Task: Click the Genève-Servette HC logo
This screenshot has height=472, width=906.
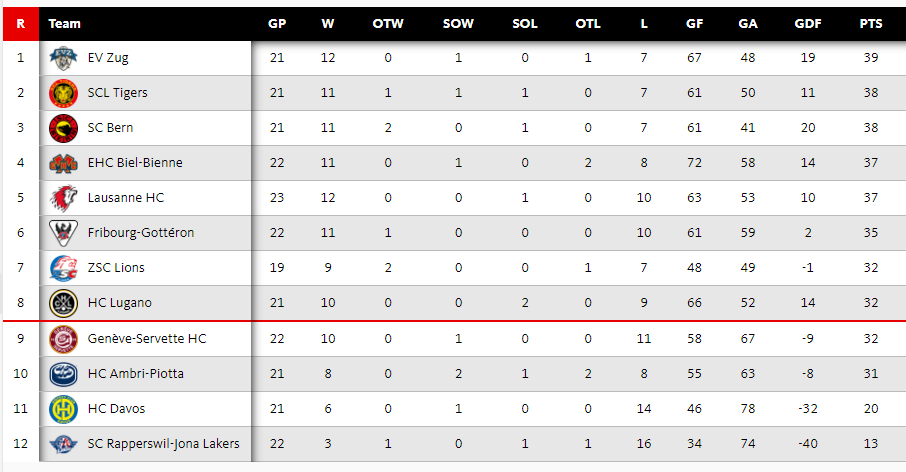Action: point(63,339)
